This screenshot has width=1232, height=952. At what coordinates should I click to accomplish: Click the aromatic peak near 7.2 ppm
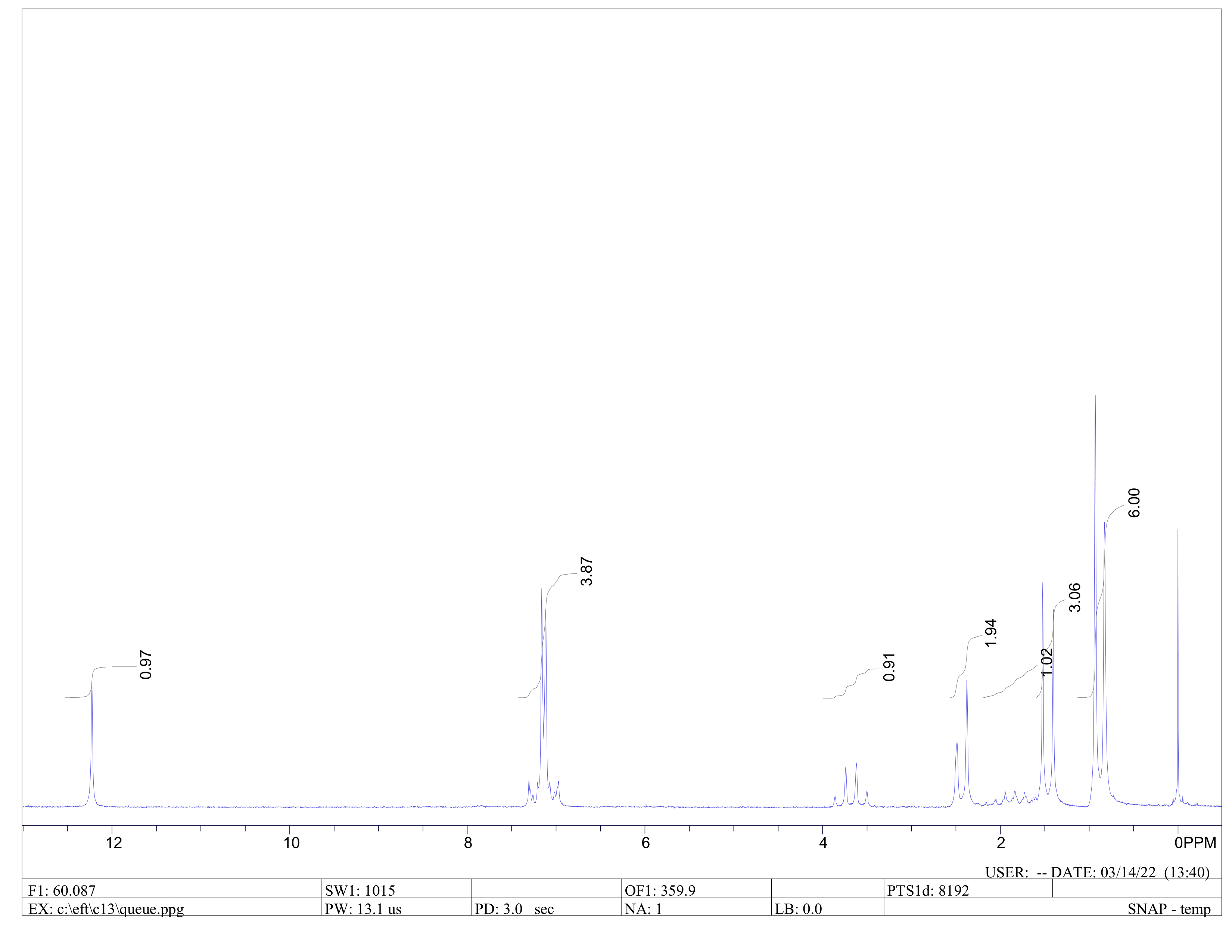click(x=542, y=697)
